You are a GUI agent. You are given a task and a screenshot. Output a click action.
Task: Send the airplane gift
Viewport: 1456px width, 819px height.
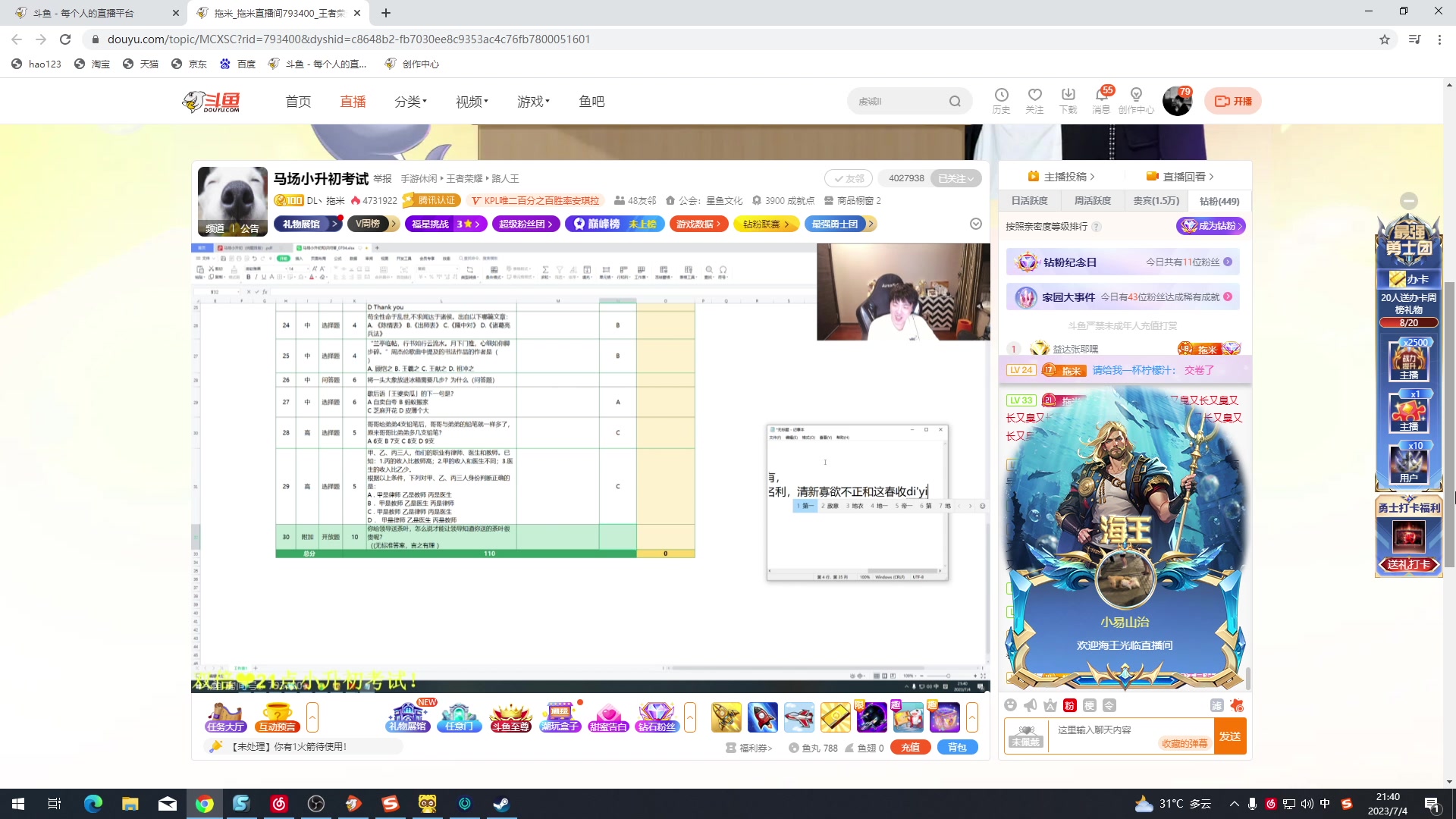tap(799, 717)
